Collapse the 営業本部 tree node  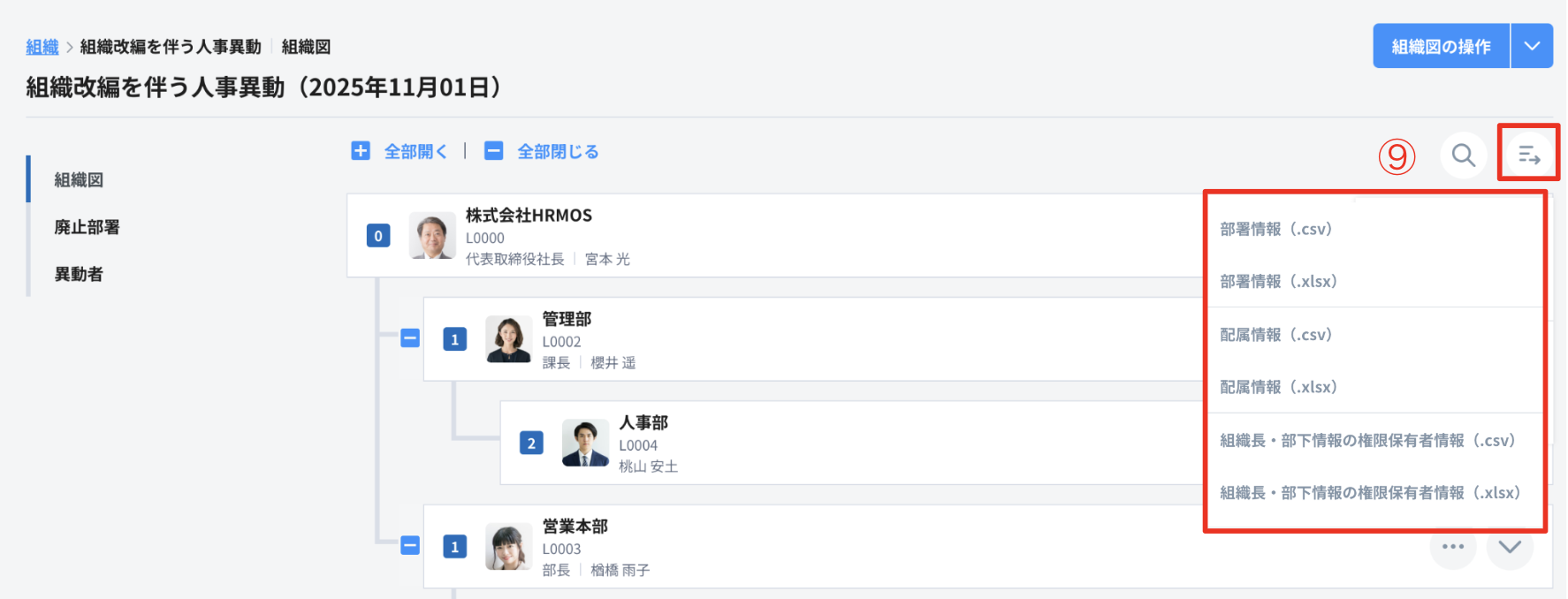(x=410, y=545)
